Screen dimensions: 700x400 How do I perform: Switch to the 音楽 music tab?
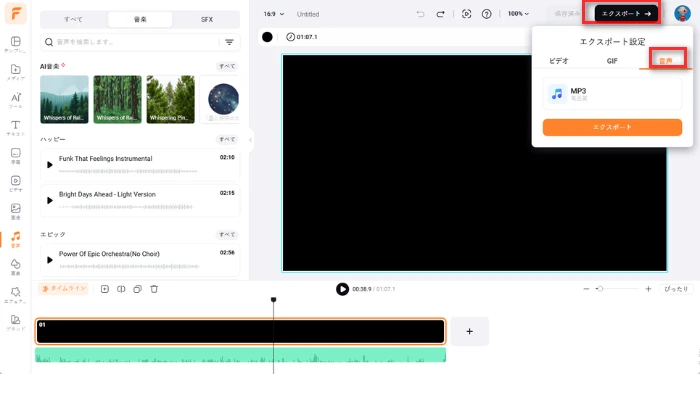140,19
